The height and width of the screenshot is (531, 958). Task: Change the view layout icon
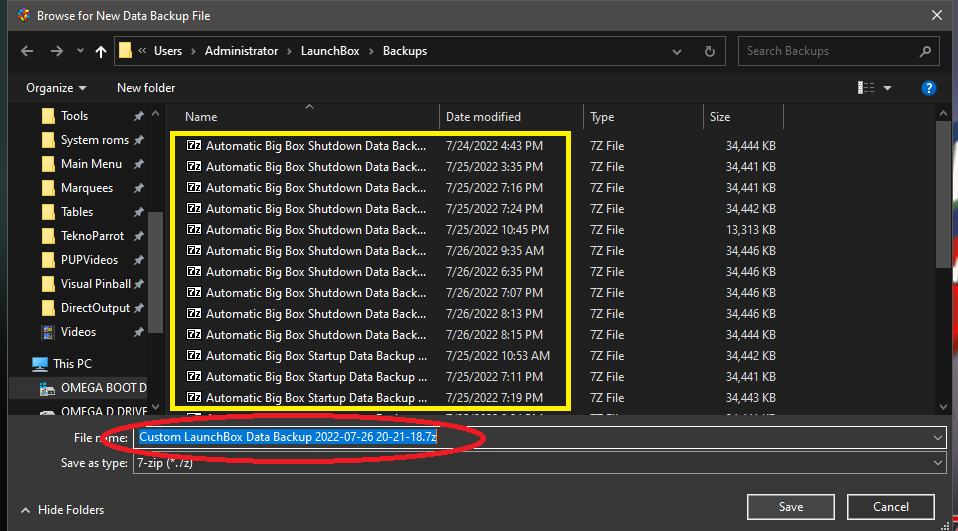coord(866,88)
